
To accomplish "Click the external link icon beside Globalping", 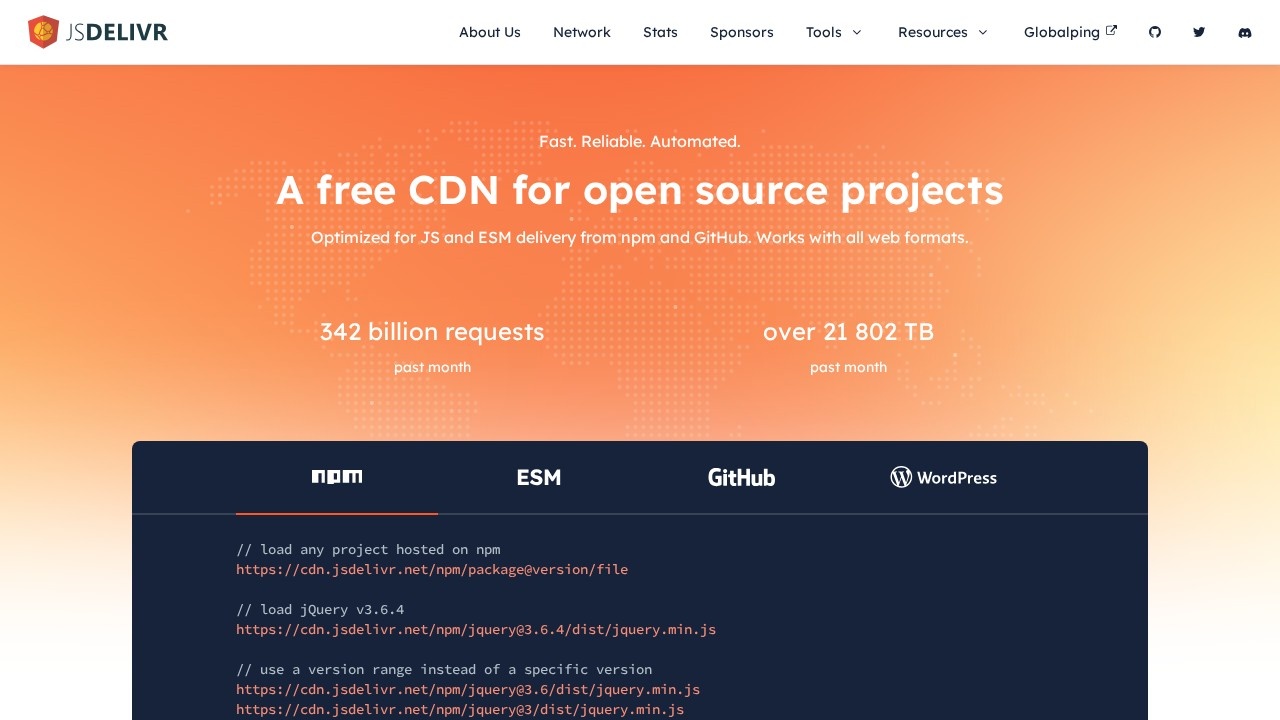I will click(x=1111, y=31).
